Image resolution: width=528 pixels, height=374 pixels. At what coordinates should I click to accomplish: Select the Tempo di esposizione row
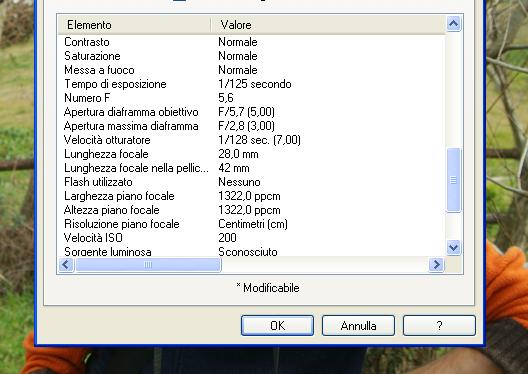click(252, 84)
